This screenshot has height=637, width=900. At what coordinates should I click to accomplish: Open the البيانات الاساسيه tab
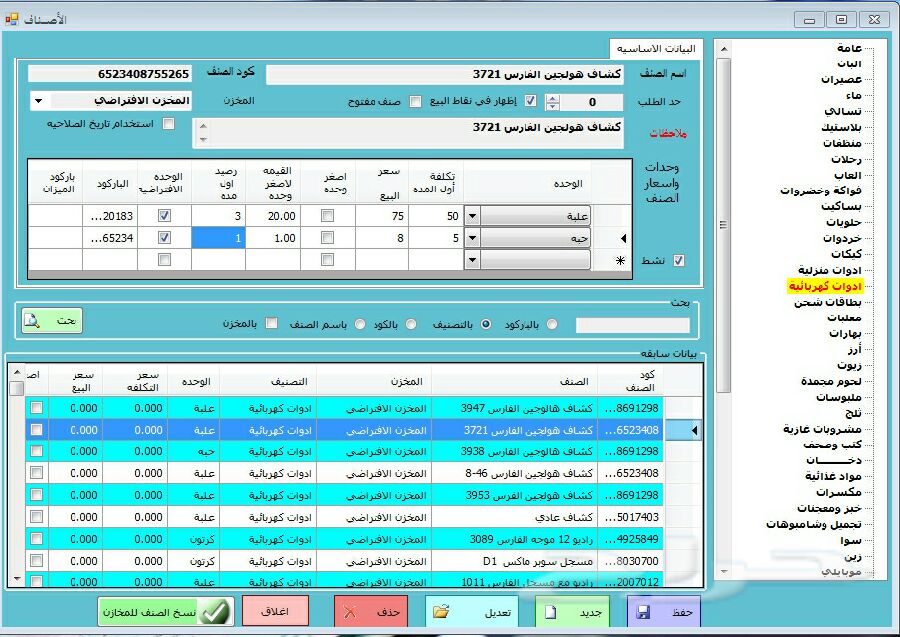click(x=655, y=48)
